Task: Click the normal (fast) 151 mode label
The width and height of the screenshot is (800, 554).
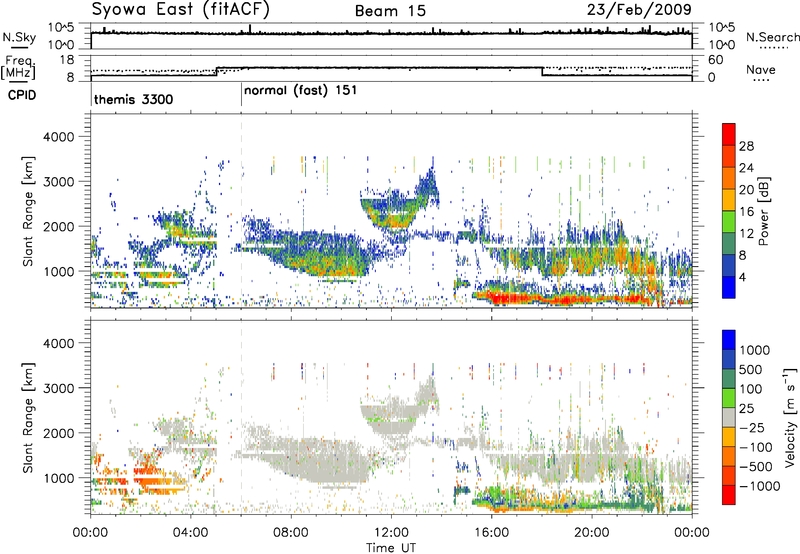Action: [301, 89]
